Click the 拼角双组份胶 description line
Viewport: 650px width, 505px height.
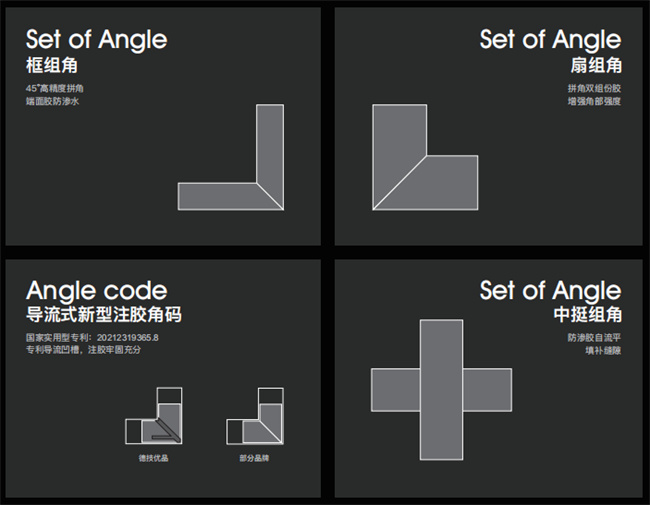(594, 88)
